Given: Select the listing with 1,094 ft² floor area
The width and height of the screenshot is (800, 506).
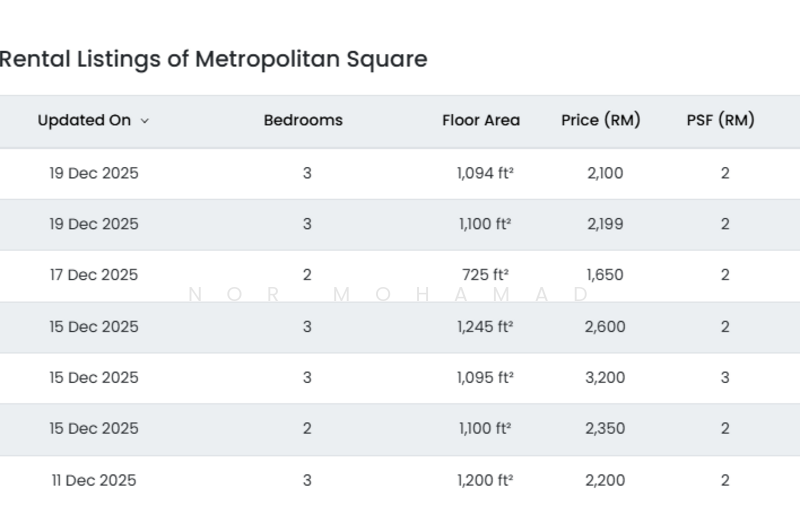Looking at the screenshot, I should tap(485, 173).
